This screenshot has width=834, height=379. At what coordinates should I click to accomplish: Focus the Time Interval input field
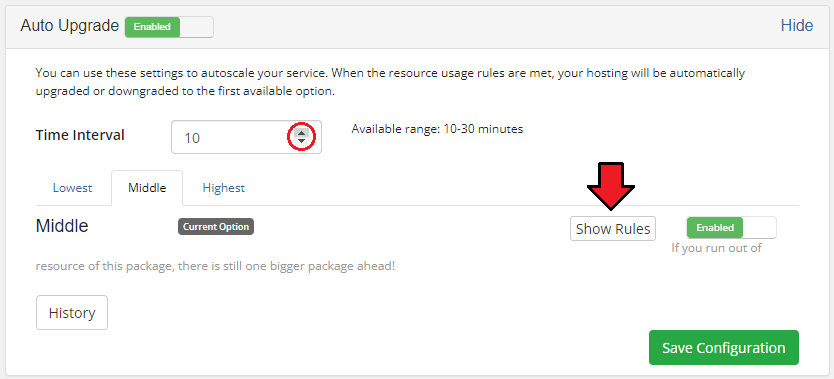[246, 137]
